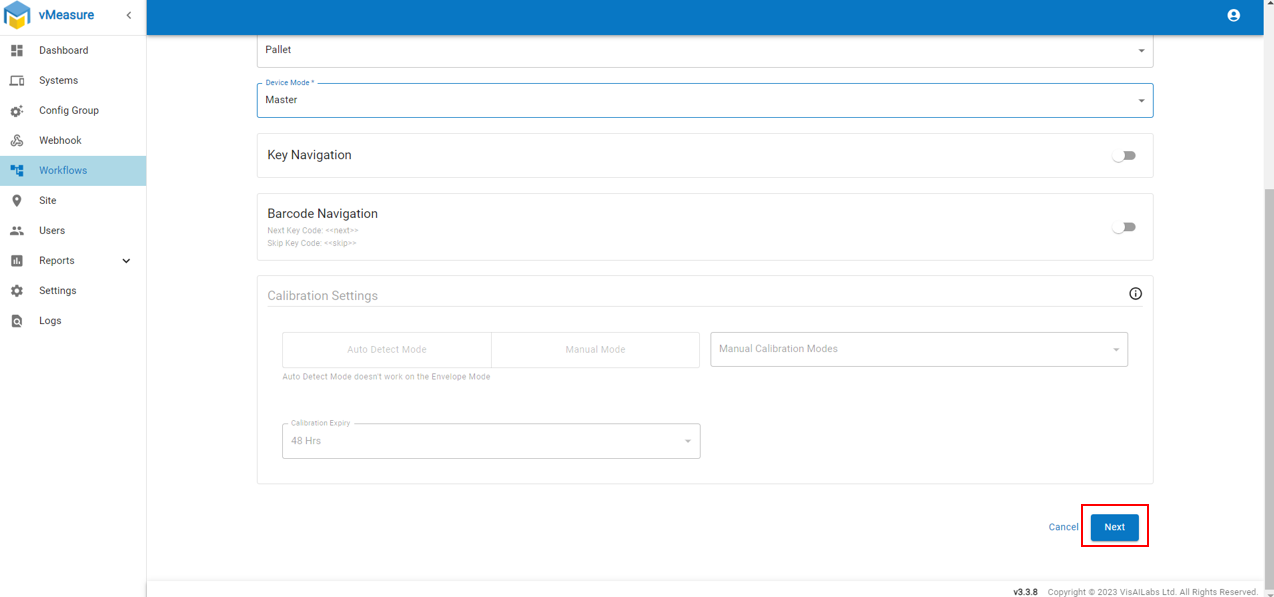This screenshot has height=597, width=1274.
Task: Click the Reports chart icon
Action: pos(17,260)
